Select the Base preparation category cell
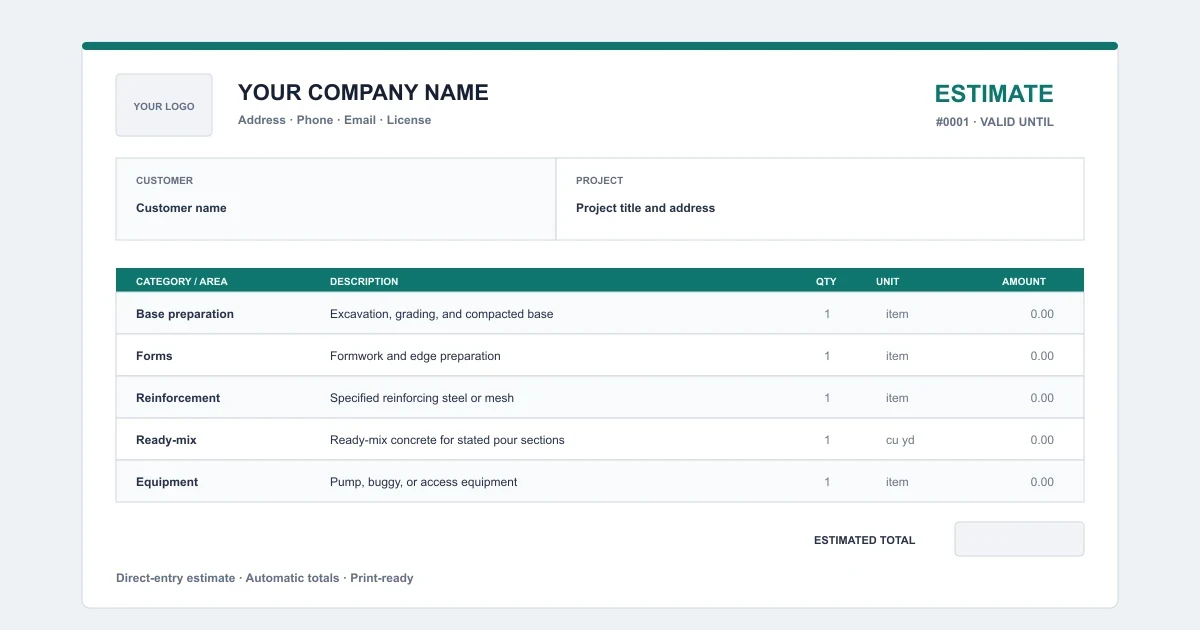This screenshot has height=630, width=1200. tap(185, 314)
